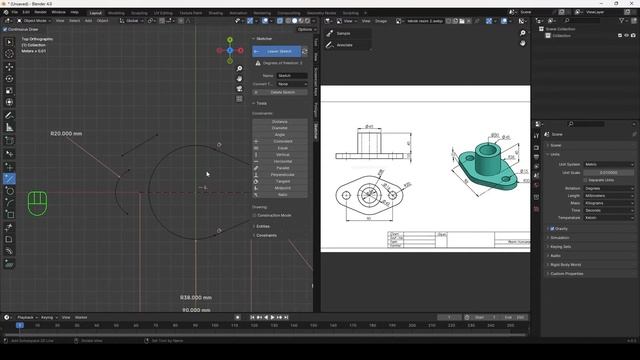This screenshot has height=360, width=640.
Task: Enable Separate Units checkbox
Action: (x=586, y=180)
